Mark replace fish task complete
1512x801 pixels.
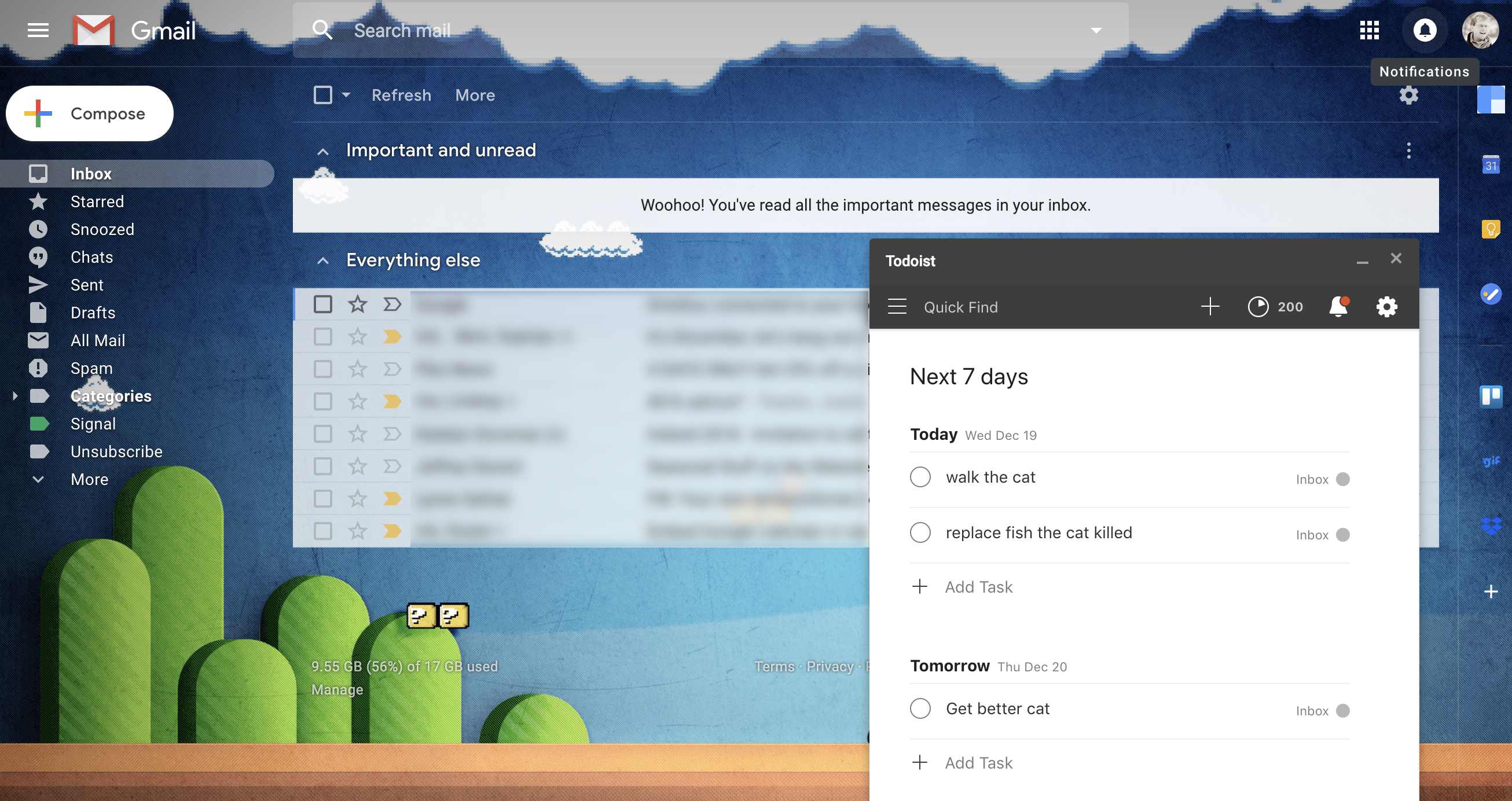coord(919,532)
